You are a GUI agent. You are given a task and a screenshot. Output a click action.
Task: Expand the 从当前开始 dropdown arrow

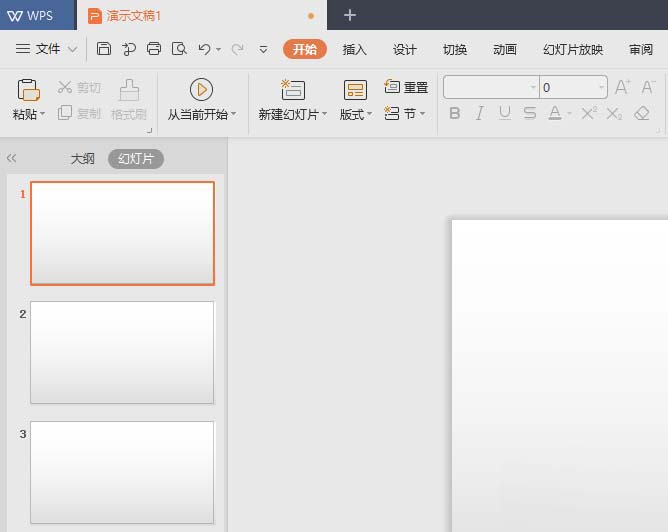233,114
